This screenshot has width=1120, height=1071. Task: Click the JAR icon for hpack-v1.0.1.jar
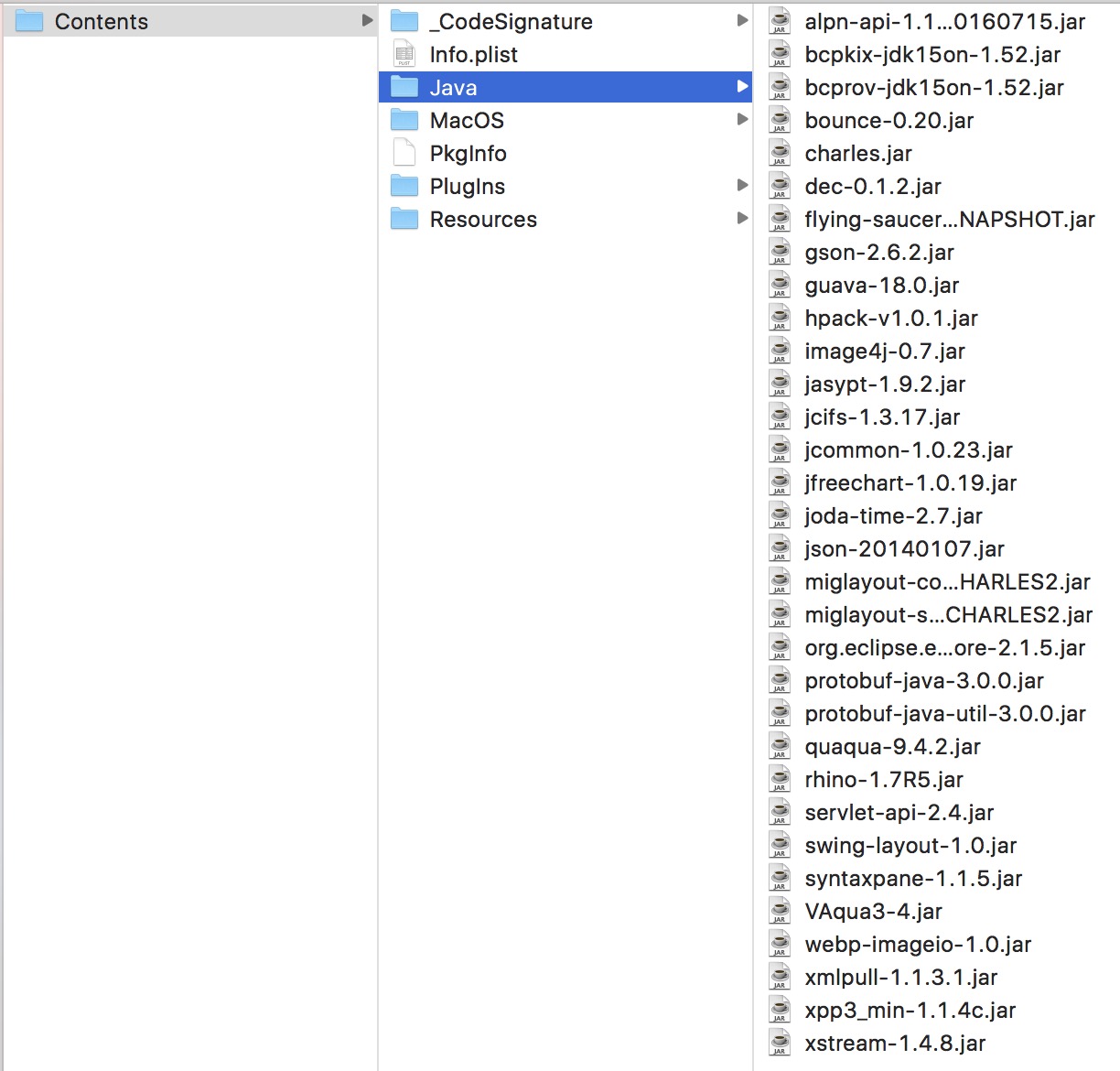point(780,318)
